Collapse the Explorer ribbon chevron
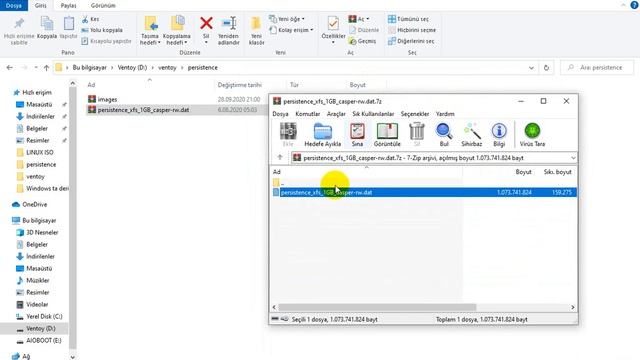 click(x=623, y=5)
